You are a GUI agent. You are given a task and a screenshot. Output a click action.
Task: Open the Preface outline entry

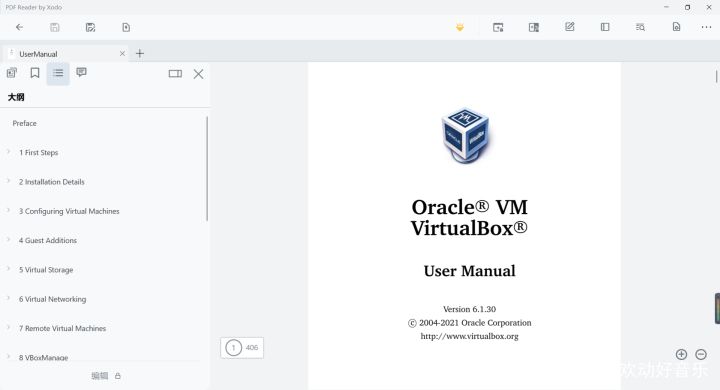click(x=24, y=123)
